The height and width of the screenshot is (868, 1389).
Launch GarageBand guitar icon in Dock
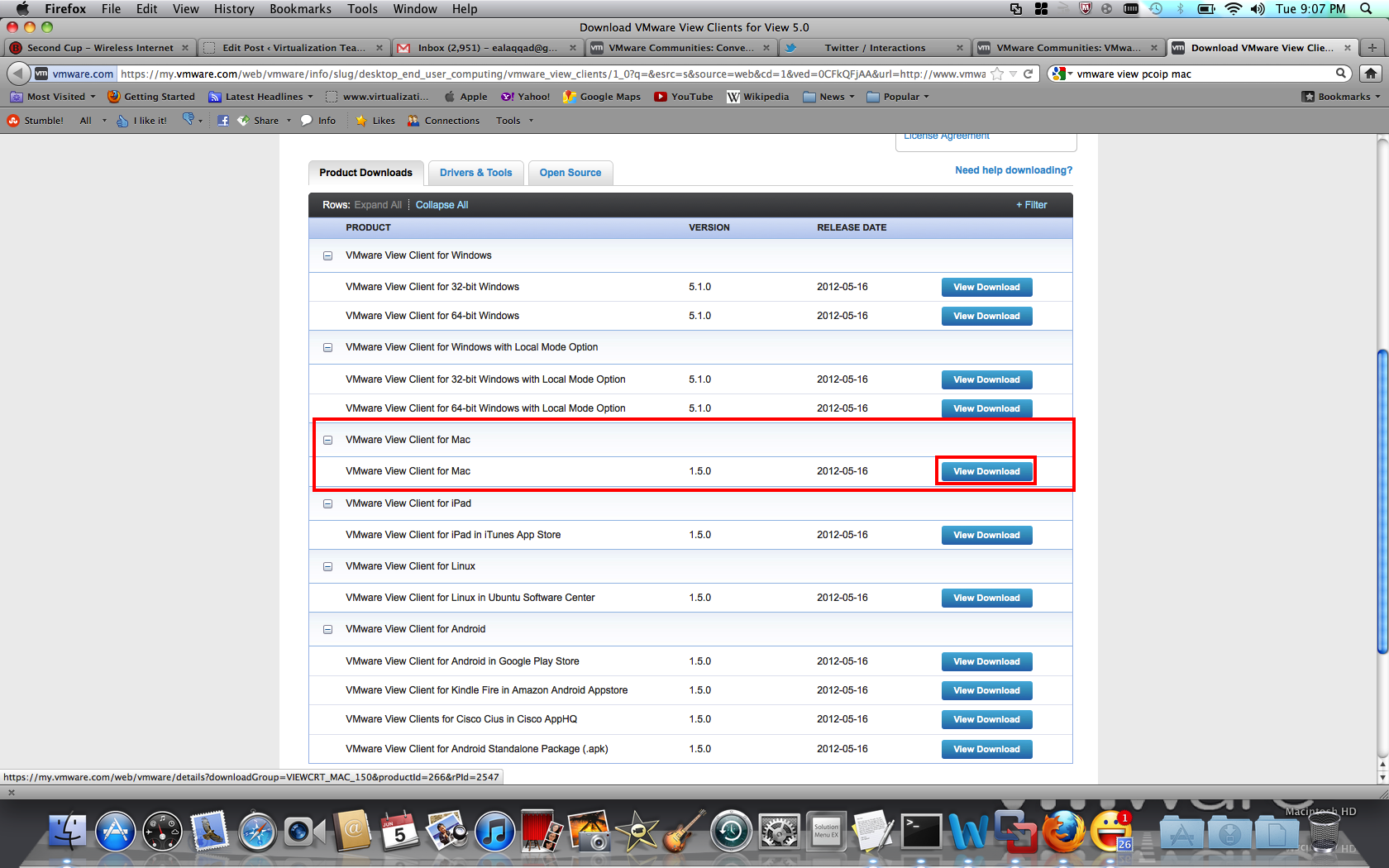[x=684, y=831]
